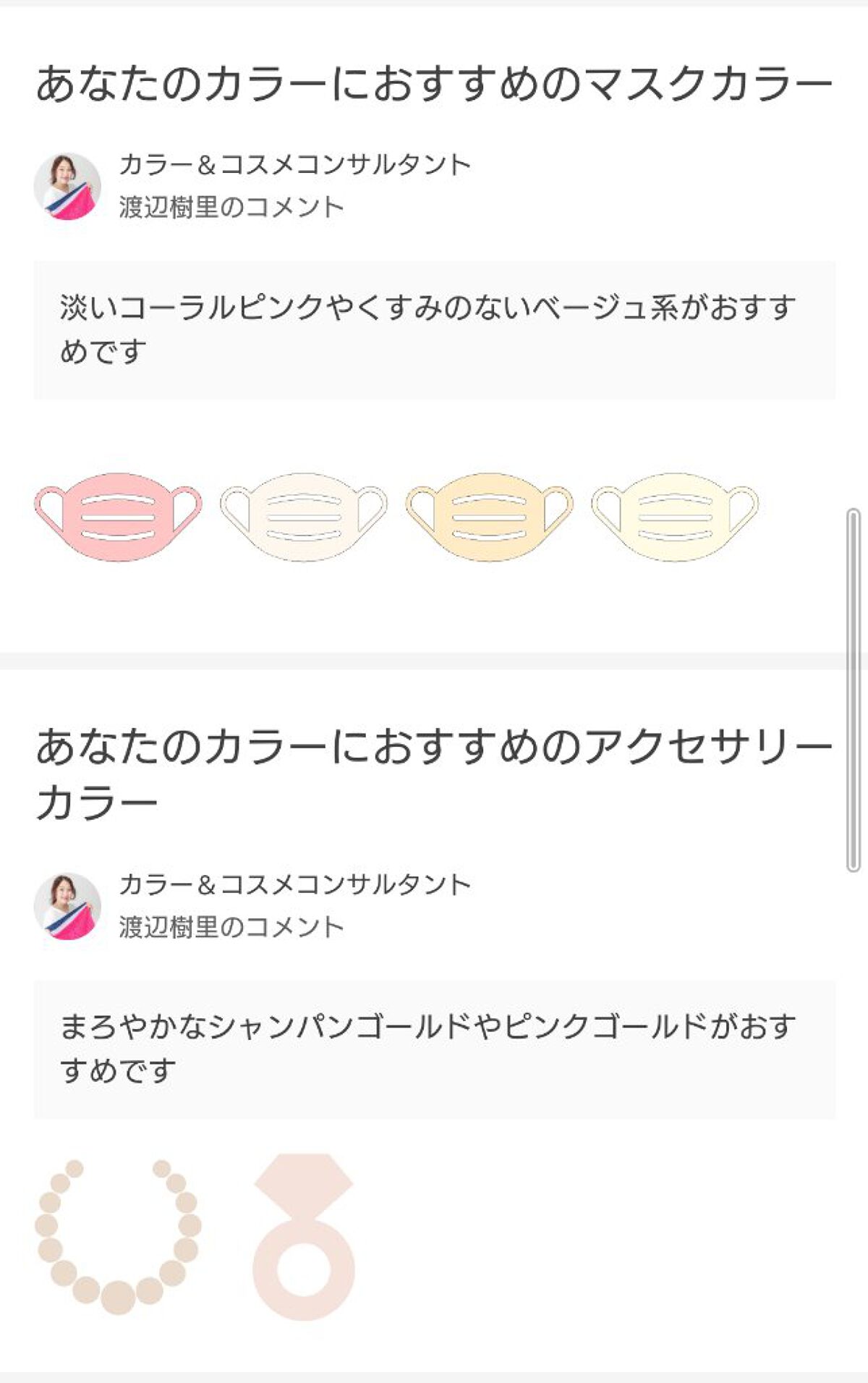
Task: Open consultant avatar in accessory color section
Action: 67,906
